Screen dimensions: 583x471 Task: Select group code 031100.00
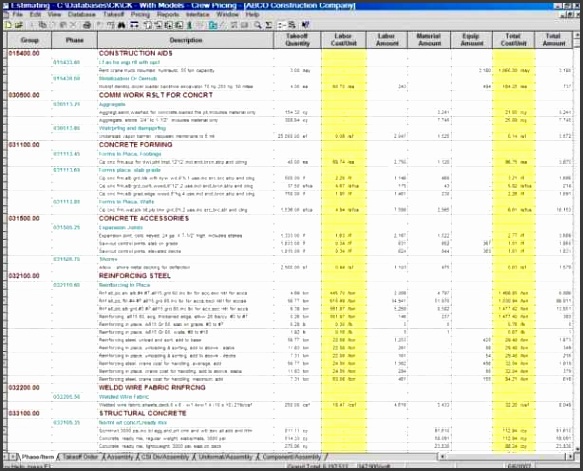coord(24,145)
